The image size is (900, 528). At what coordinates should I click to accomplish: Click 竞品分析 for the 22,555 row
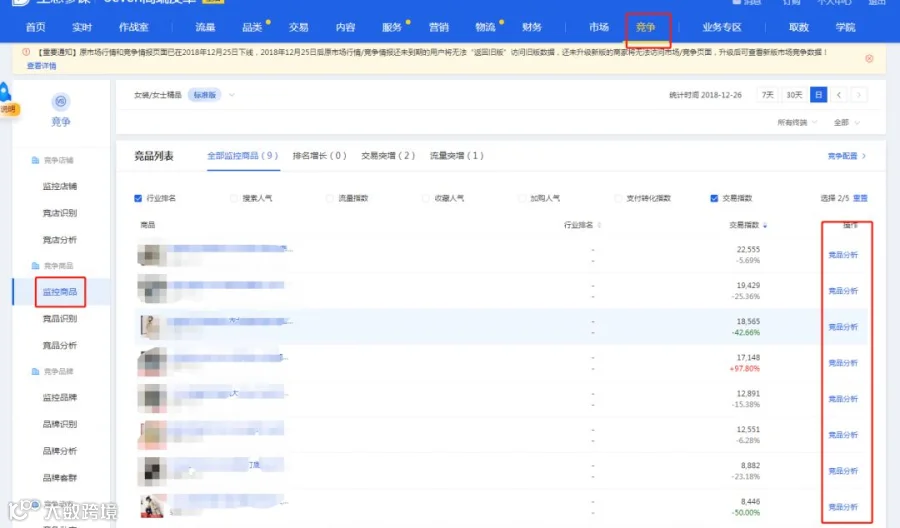click(843, 255)
